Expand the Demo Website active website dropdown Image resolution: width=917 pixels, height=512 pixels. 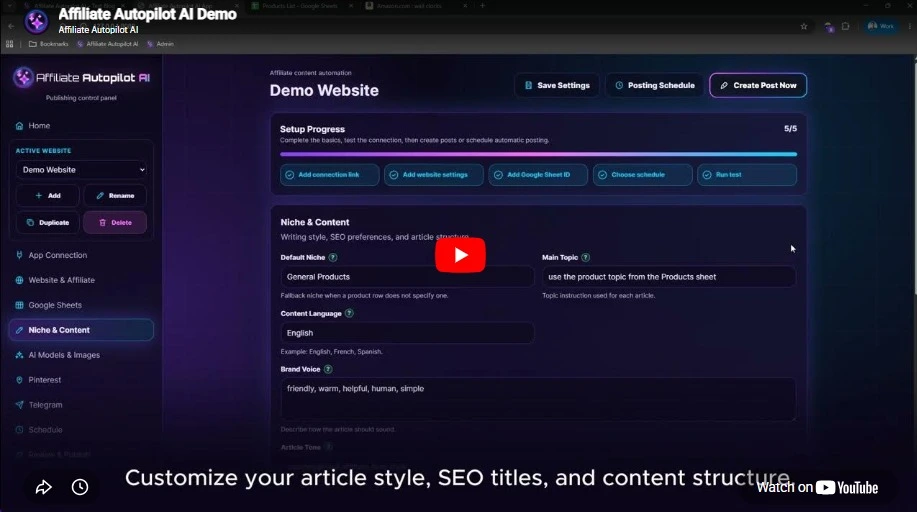click(x=82, y=170)
